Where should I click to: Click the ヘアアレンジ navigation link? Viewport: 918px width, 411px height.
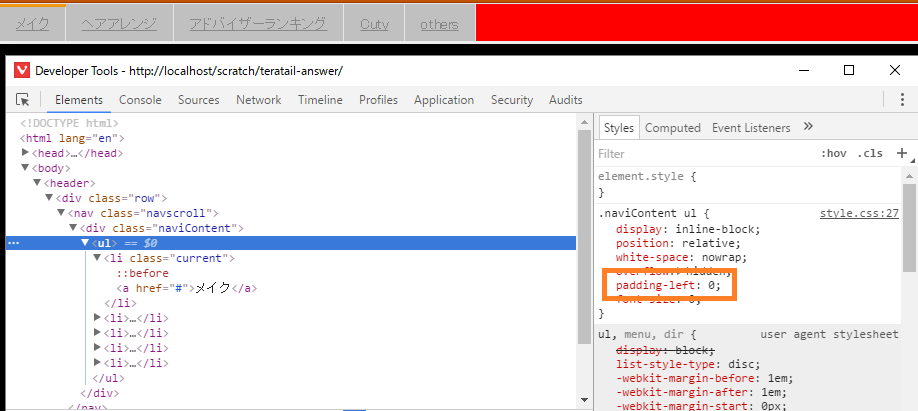[x=118, y=24]
